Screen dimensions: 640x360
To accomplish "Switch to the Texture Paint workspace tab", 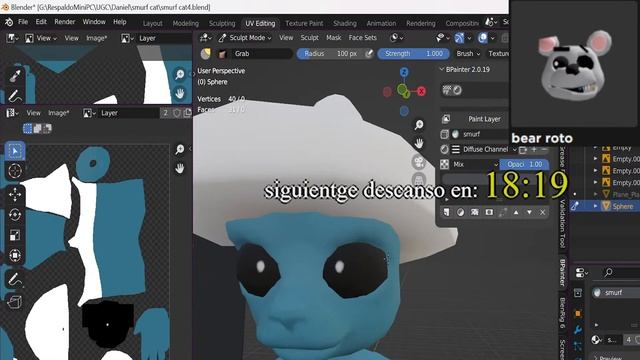I will [304, 24].
